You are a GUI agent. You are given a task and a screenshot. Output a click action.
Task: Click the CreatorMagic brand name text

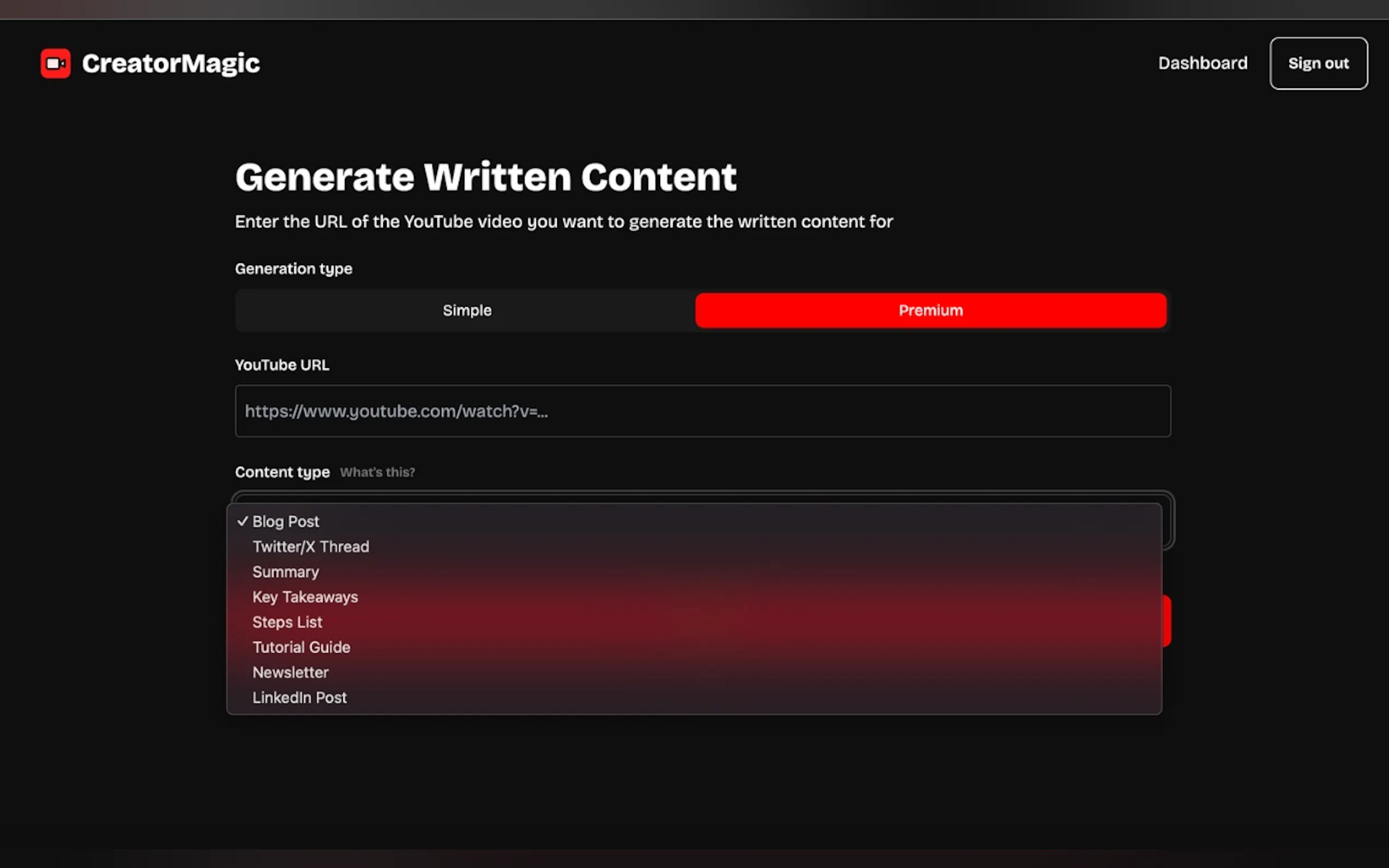171,63
